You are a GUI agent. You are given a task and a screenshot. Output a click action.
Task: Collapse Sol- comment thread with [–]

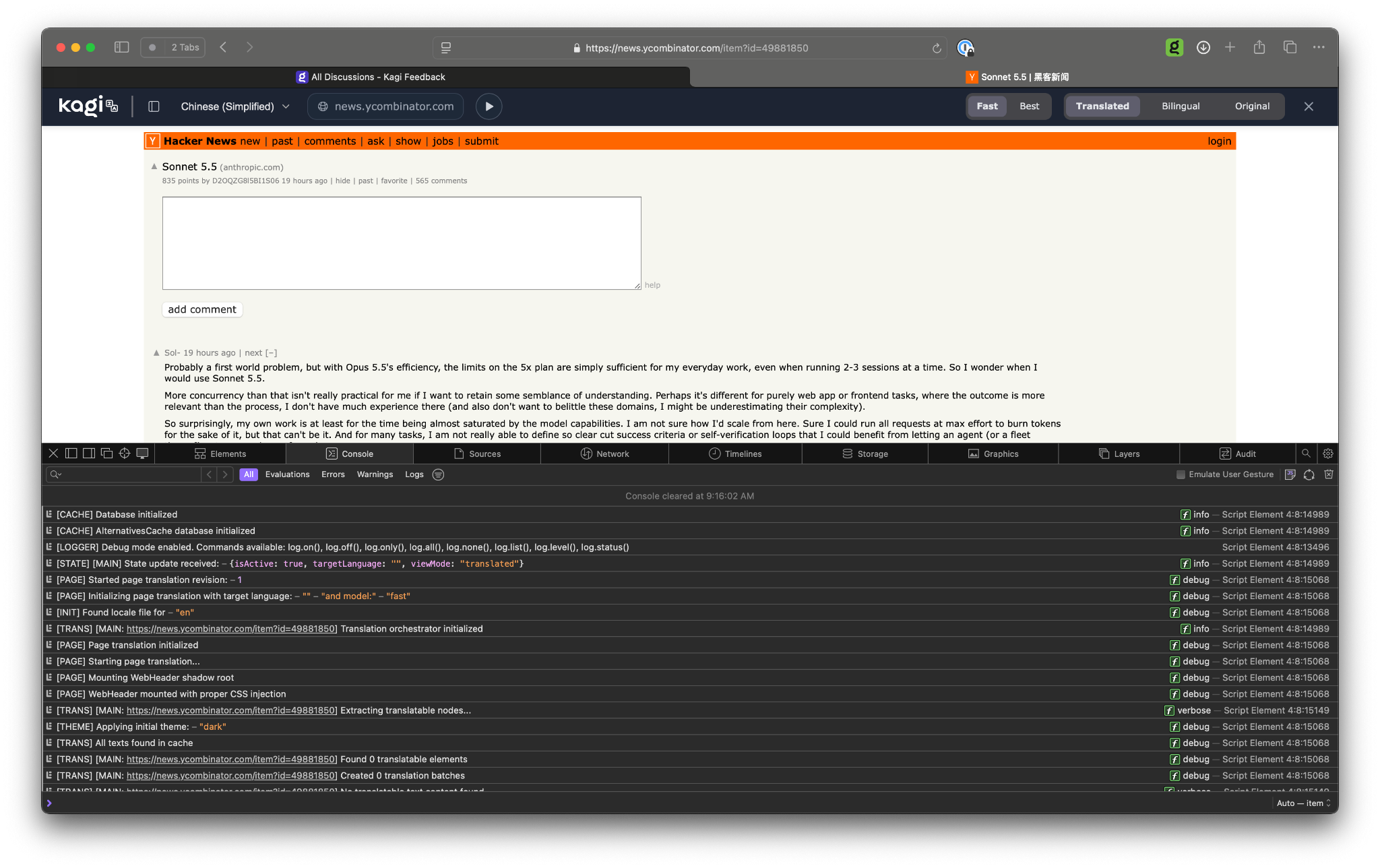tap(271, 352)
